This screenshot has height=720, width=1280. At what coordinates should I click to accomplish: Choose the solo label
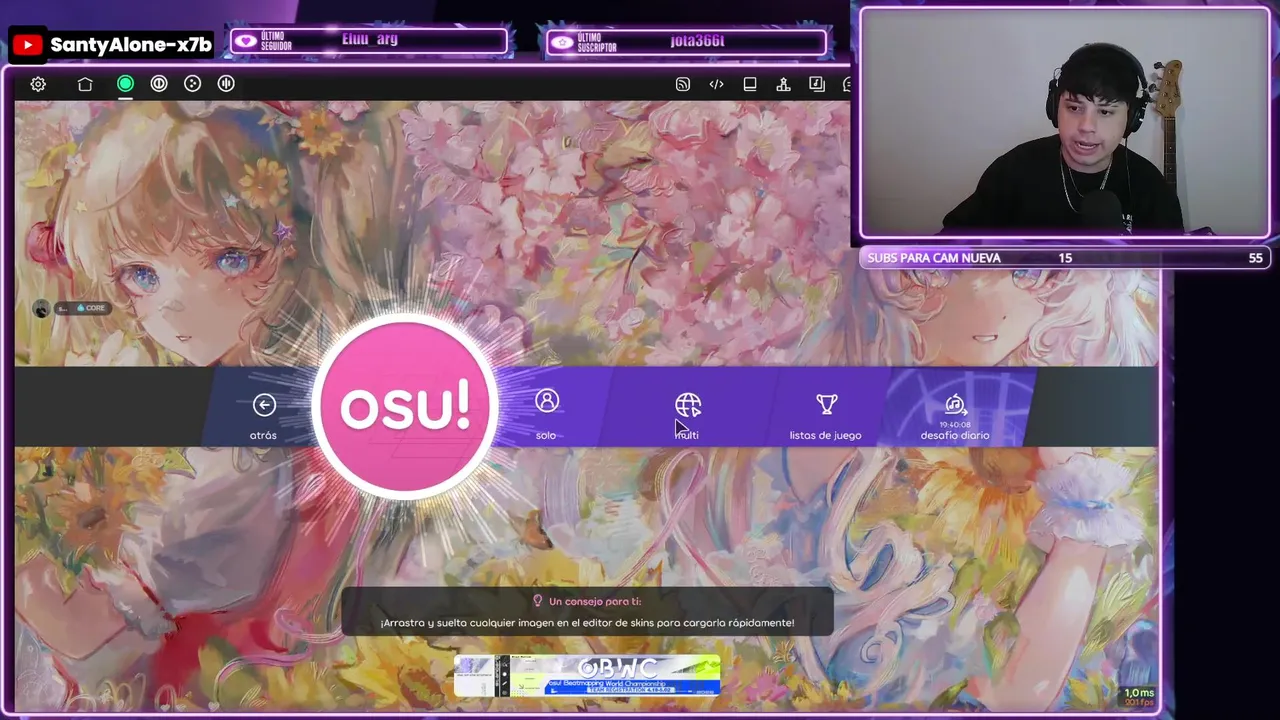[x=546, y=435]
